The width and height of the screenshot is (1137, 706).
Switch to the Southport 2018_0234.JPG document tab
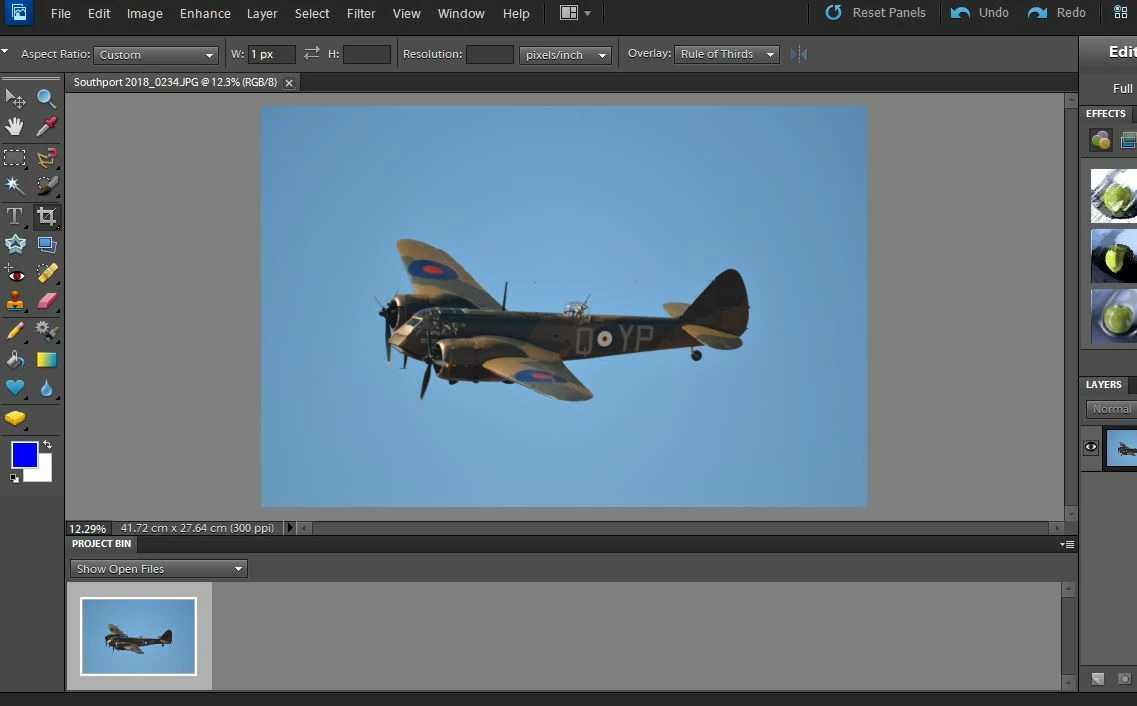point(175,83)
